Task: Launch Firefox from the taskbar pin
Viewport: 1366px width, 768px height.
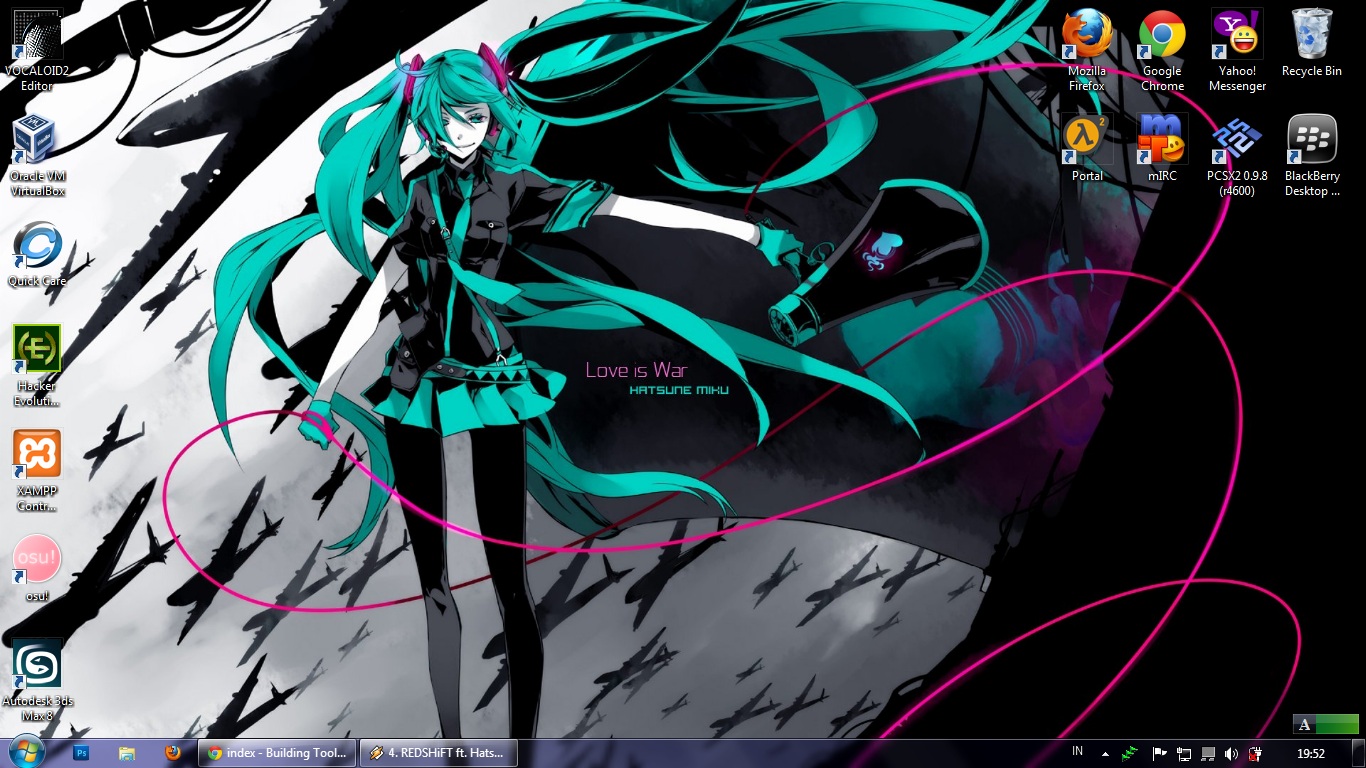Action: (173, 753)
